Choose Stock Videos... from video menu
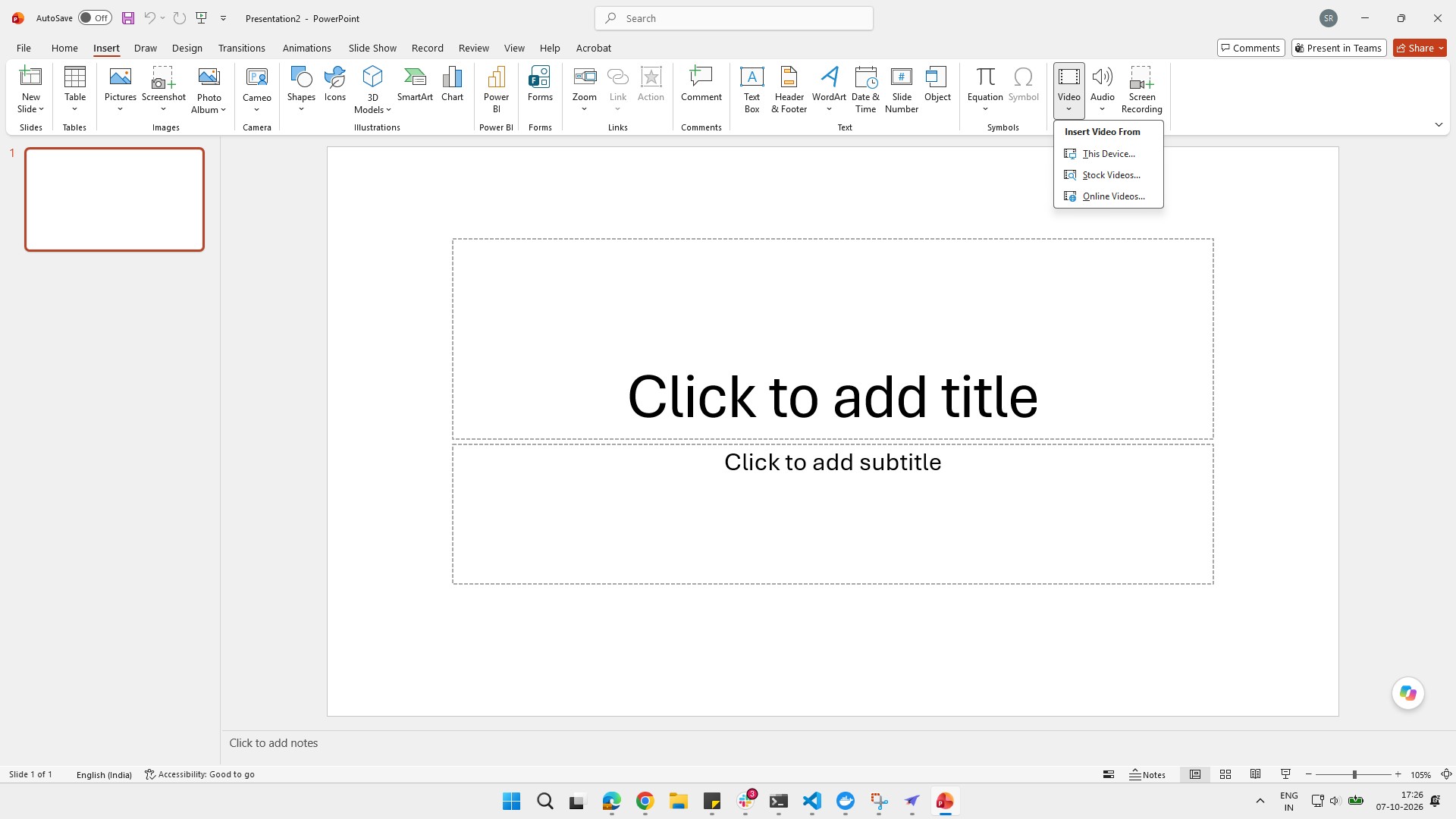Viewport: 1456px width, 819px height. click(1108, 175)
